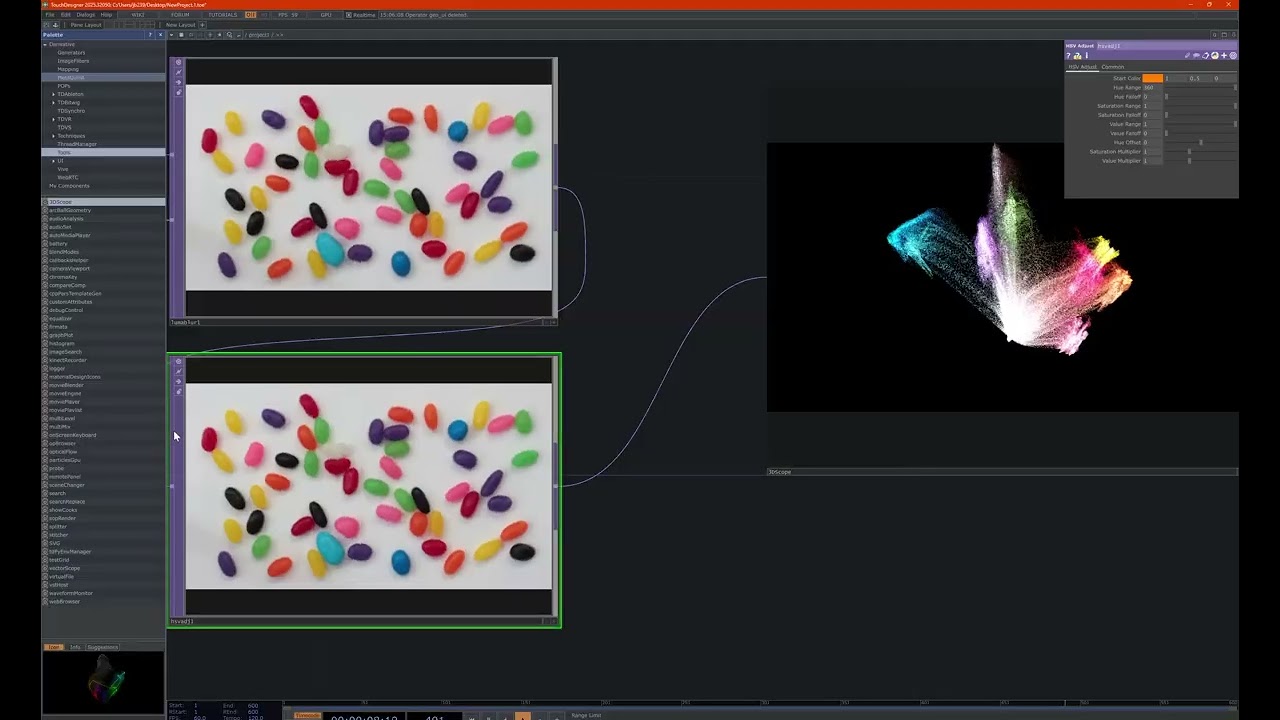Expand the Techniques folder
Screen dimensions: 1280x720
tap(53, 135)
